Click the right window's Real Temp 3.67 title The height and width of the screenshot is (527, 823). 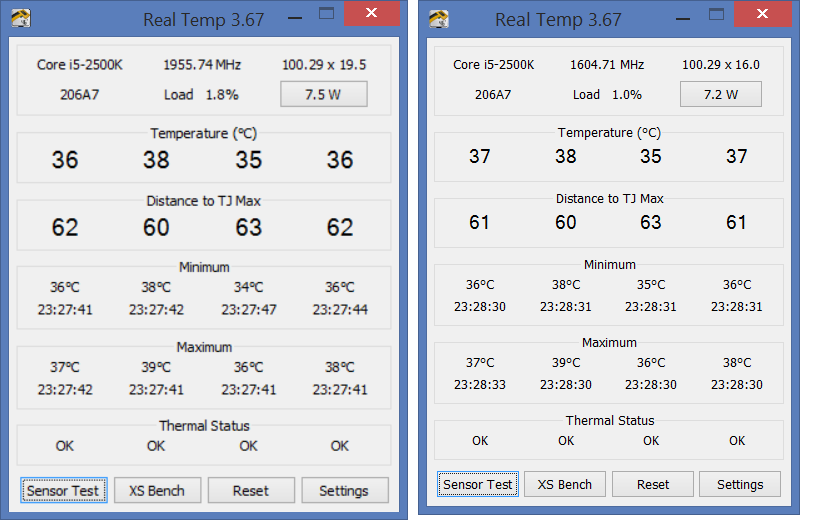(558, 20)
